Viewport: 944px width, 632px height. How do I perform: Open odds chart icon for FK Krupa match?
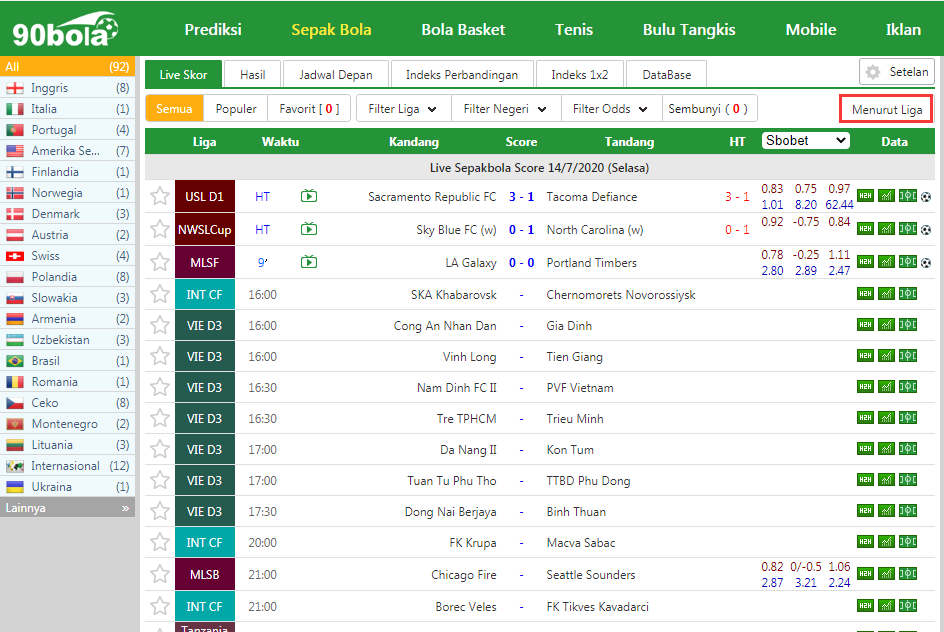point(886,542)
